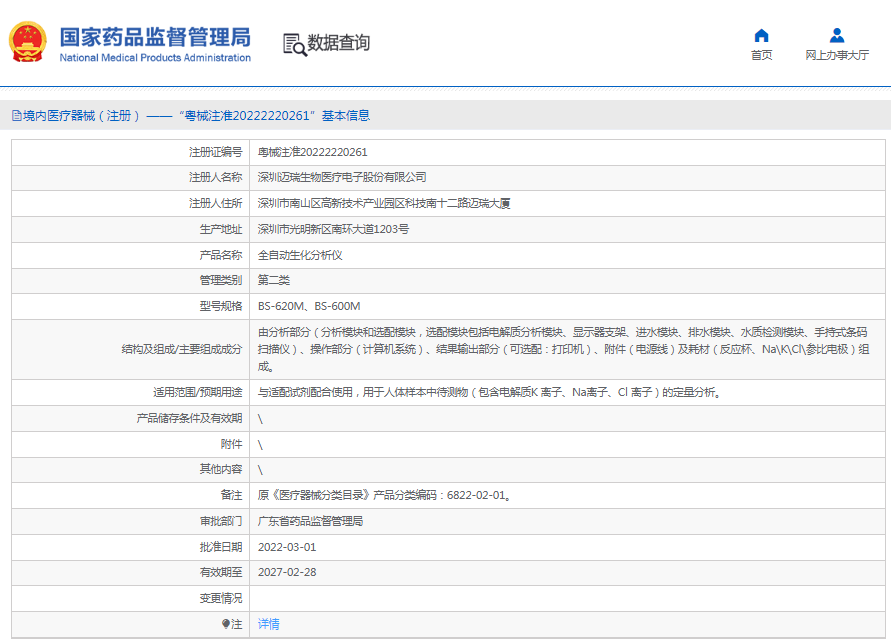891x643 pixels.
Task: Click the 审批部门 row label
Action: [x=220, y=521]
